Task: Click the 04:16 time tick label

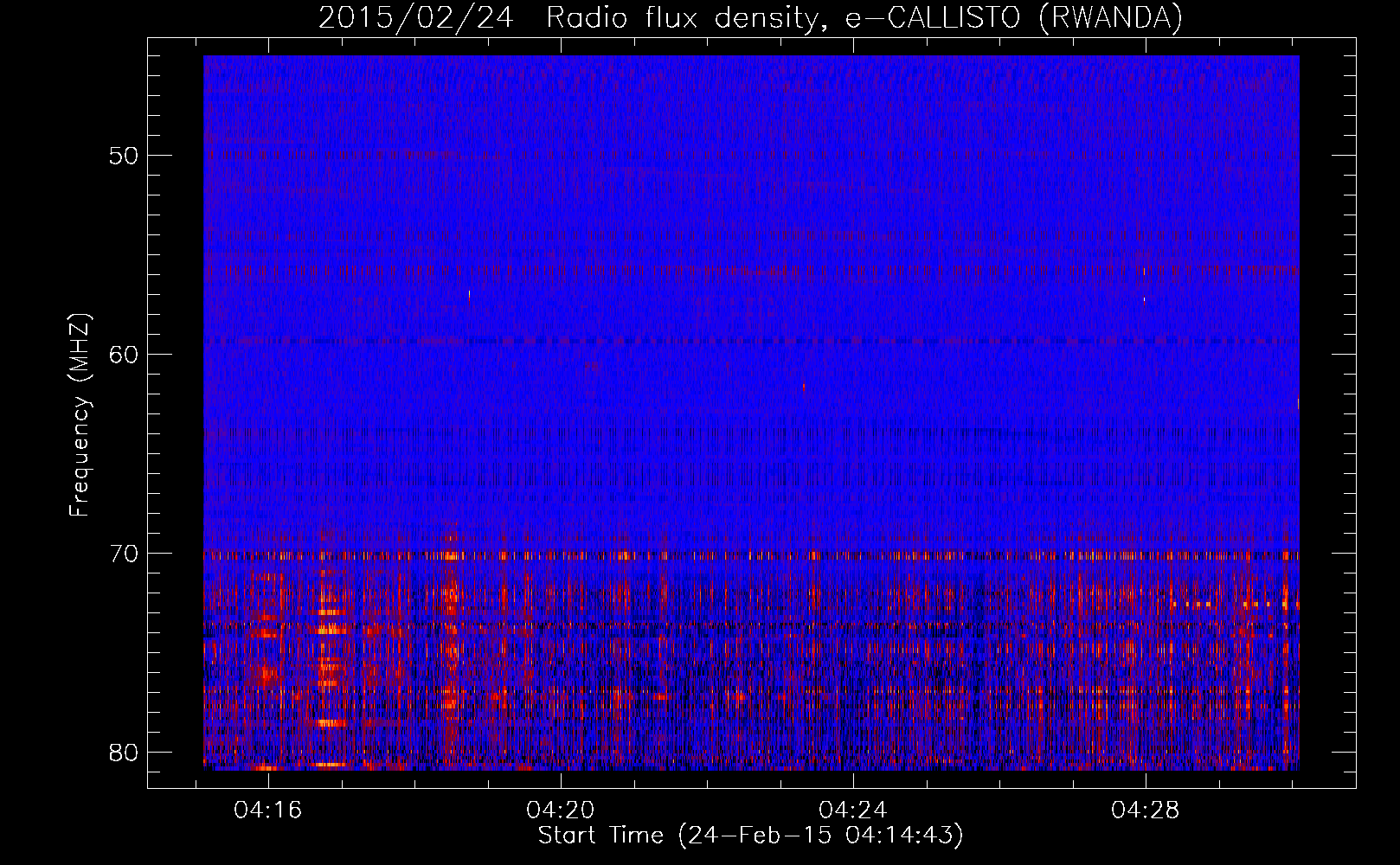Action: [x=268, y=811]
